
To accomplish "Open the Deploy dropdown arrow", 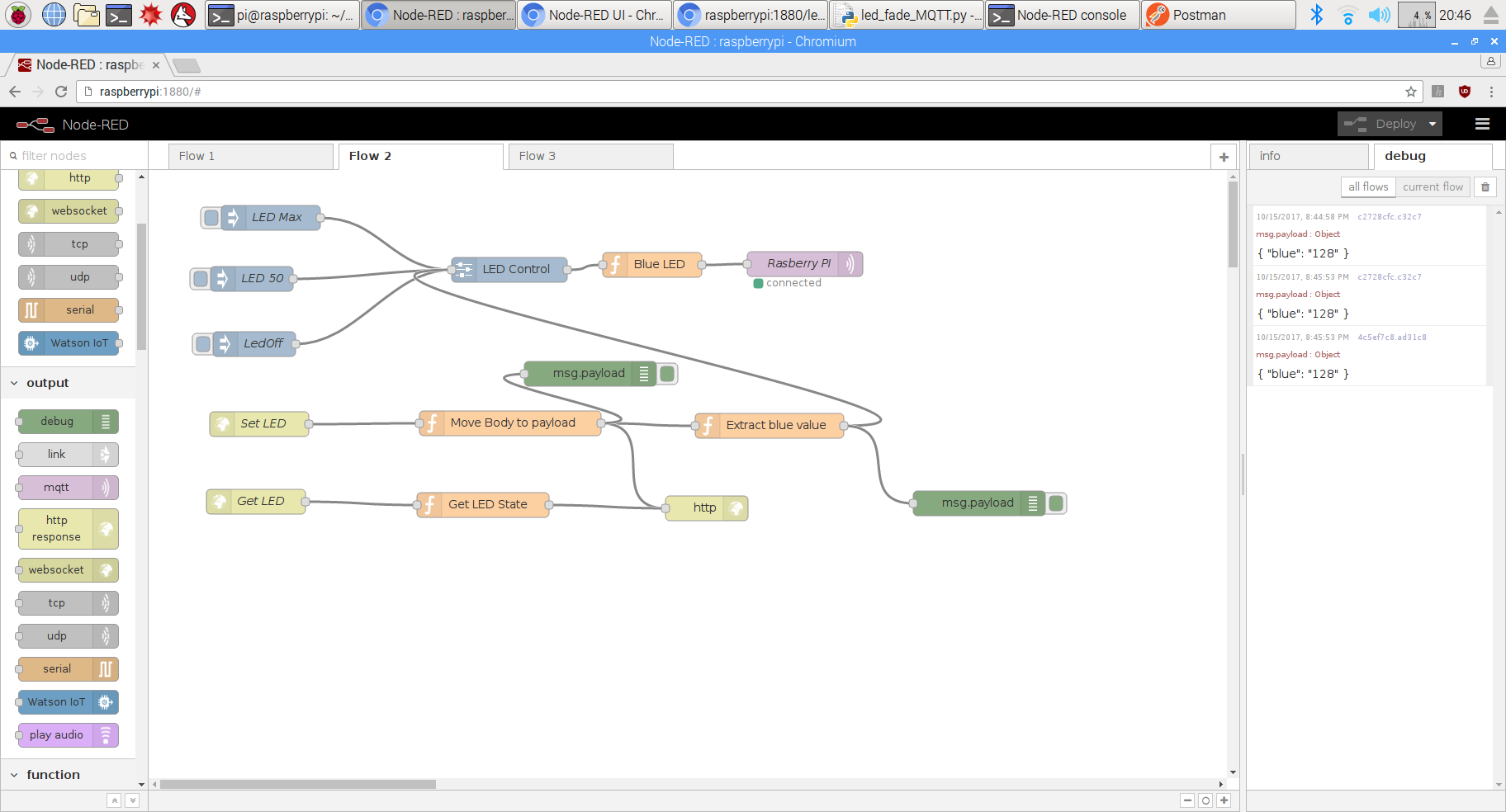I will click(x=1433, y=124).
